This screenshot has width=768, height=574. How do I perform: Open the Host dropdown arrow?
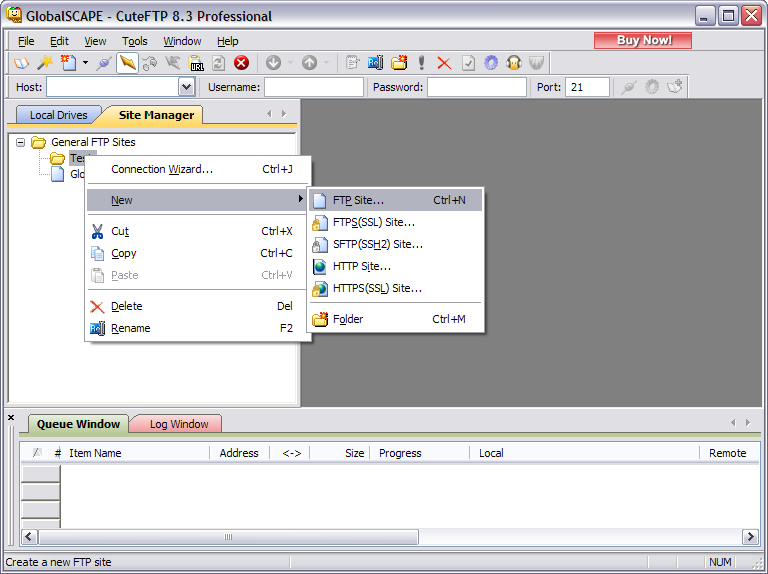tap(186, 87)
